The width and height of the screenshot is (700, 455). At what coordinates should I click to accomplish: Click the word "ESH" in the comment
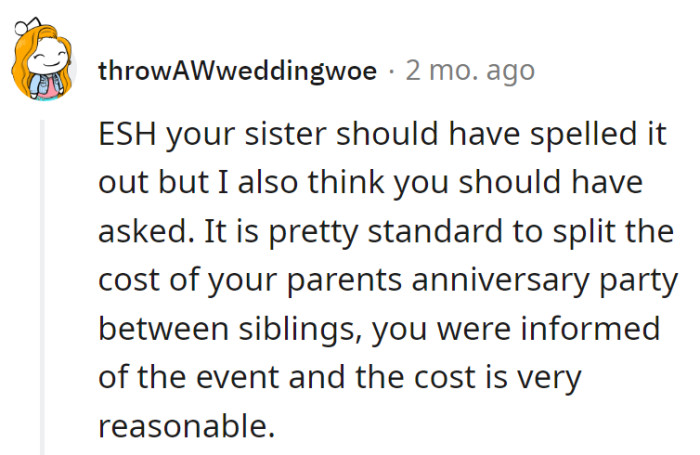(126, 136)
